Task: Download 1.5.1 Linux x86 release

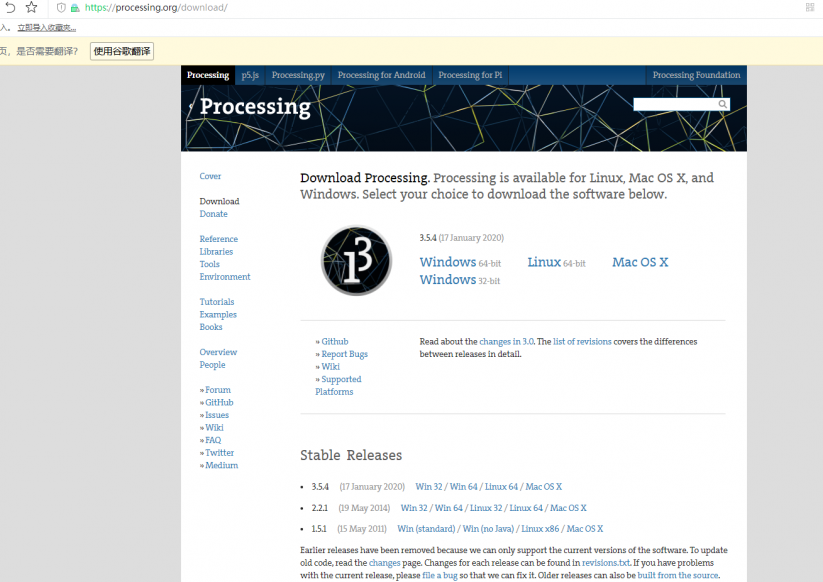Action: pyautogui.click(x=540, y=529)
